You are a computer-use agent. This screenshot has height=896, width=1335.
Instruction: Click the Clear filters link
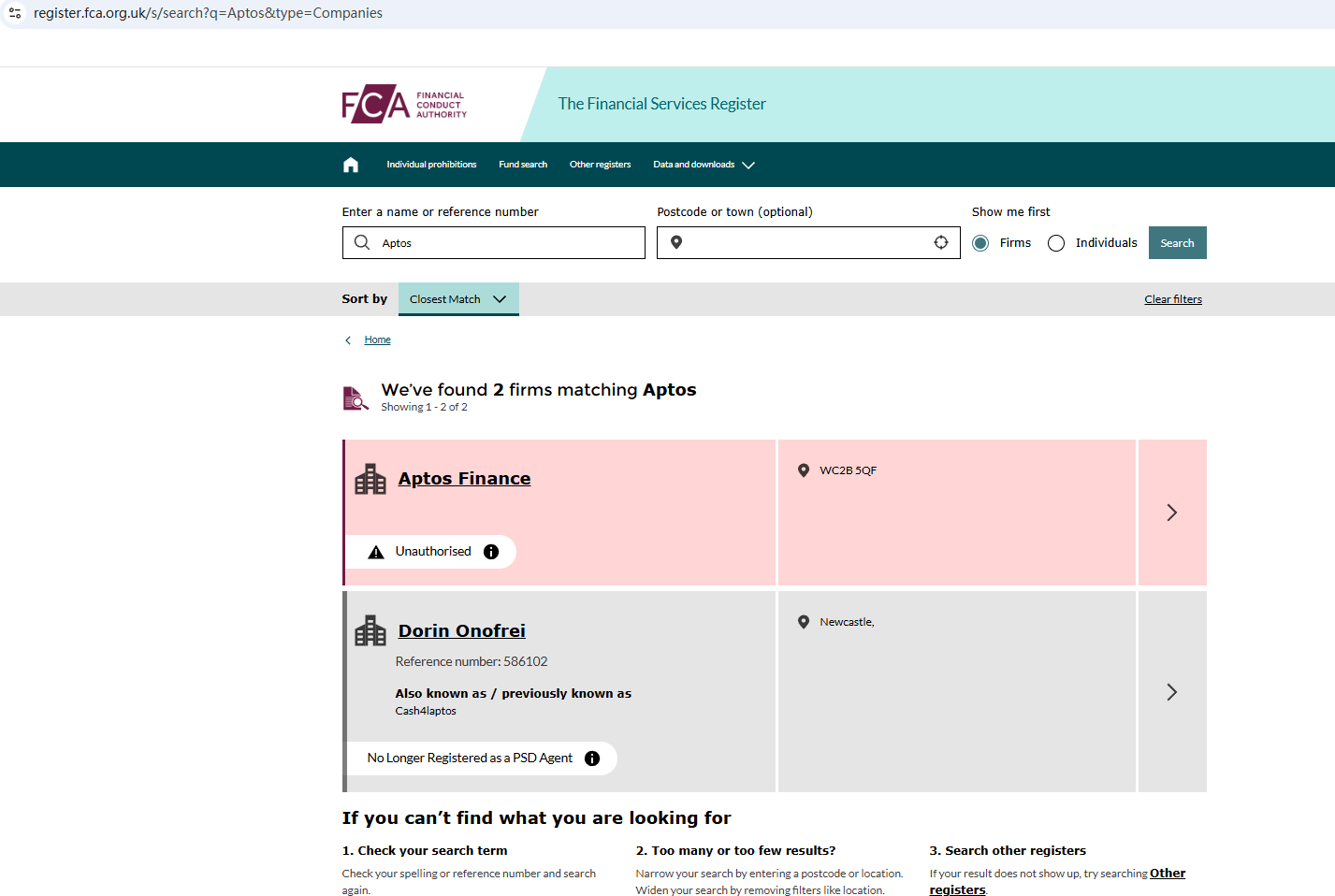click(1173, 299)
